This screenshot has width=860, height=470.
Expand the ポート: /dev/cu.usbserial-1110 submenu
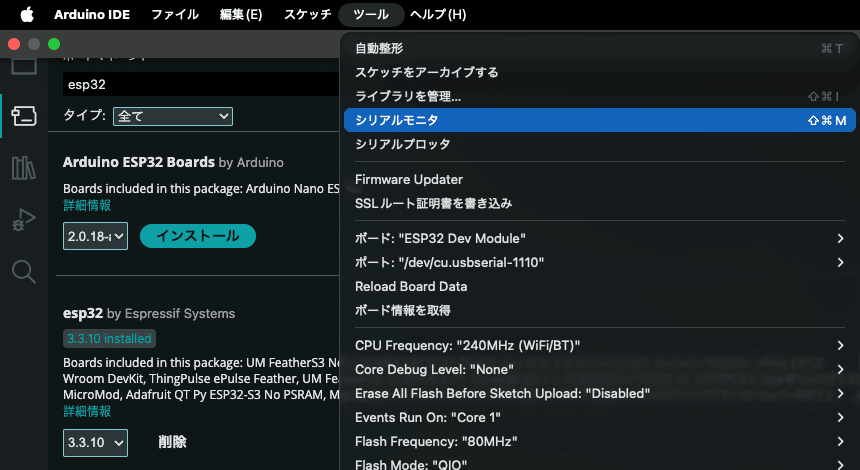pos(599,263)
